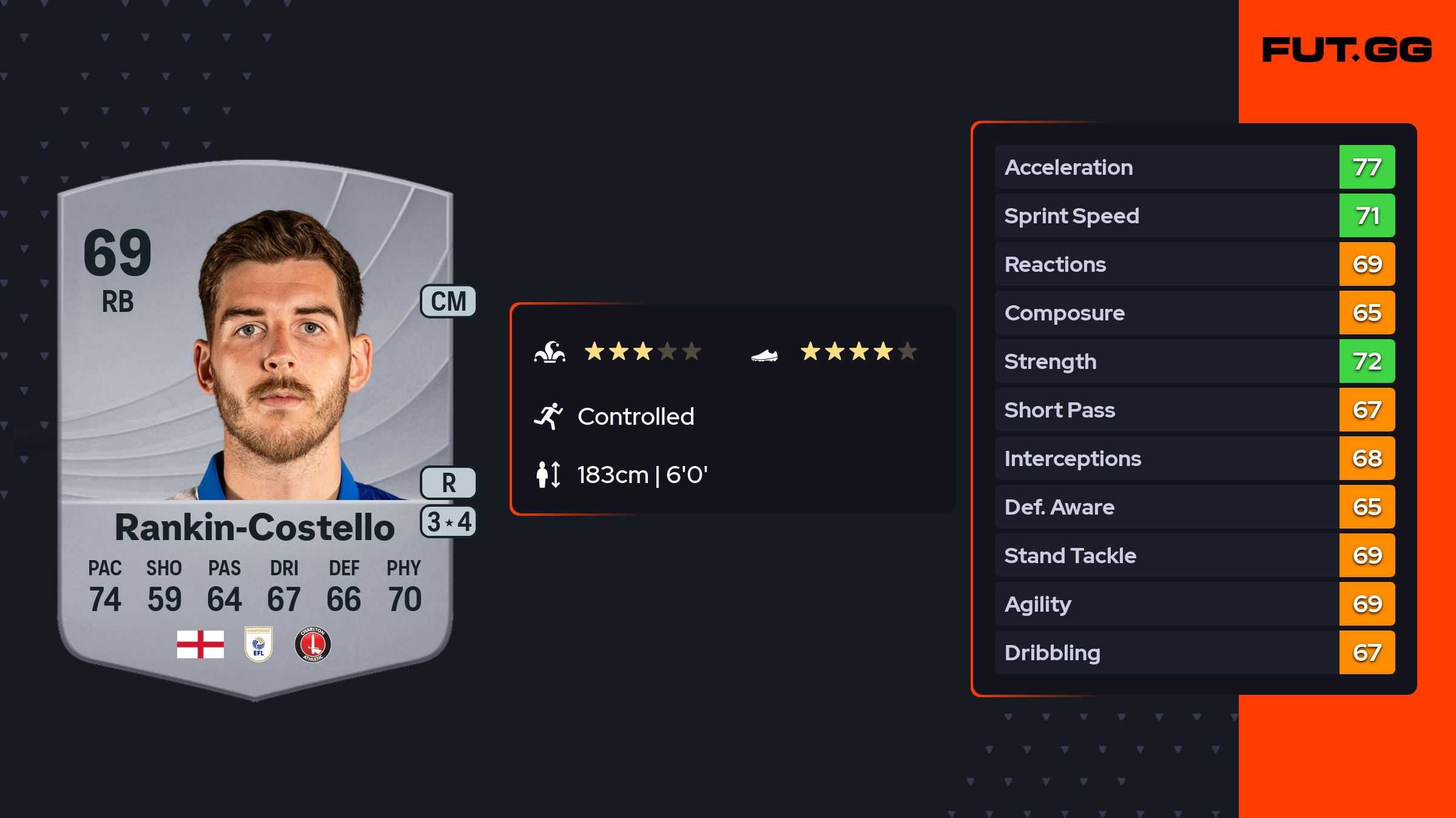Click the FUT.GG logo
Viewport: 1456px width, 818px height.
coord(1347,50)
